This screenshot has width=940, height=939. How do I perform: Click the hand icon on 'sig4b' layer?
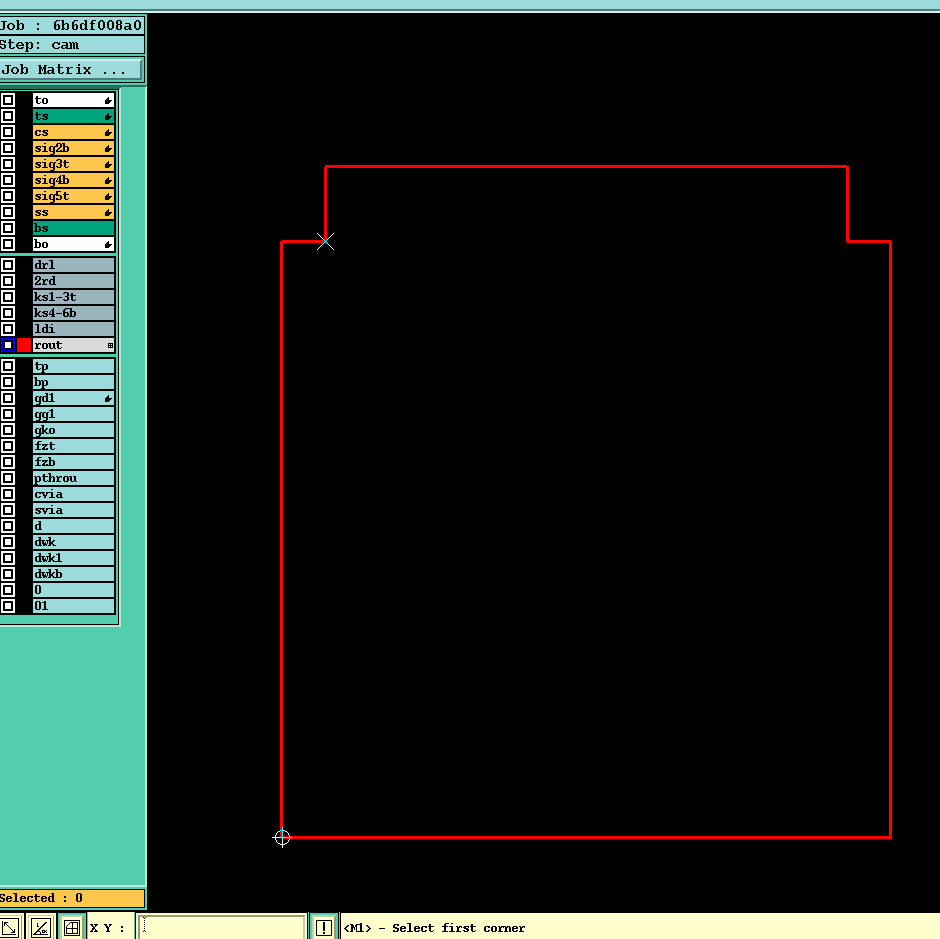coord(108,180)
